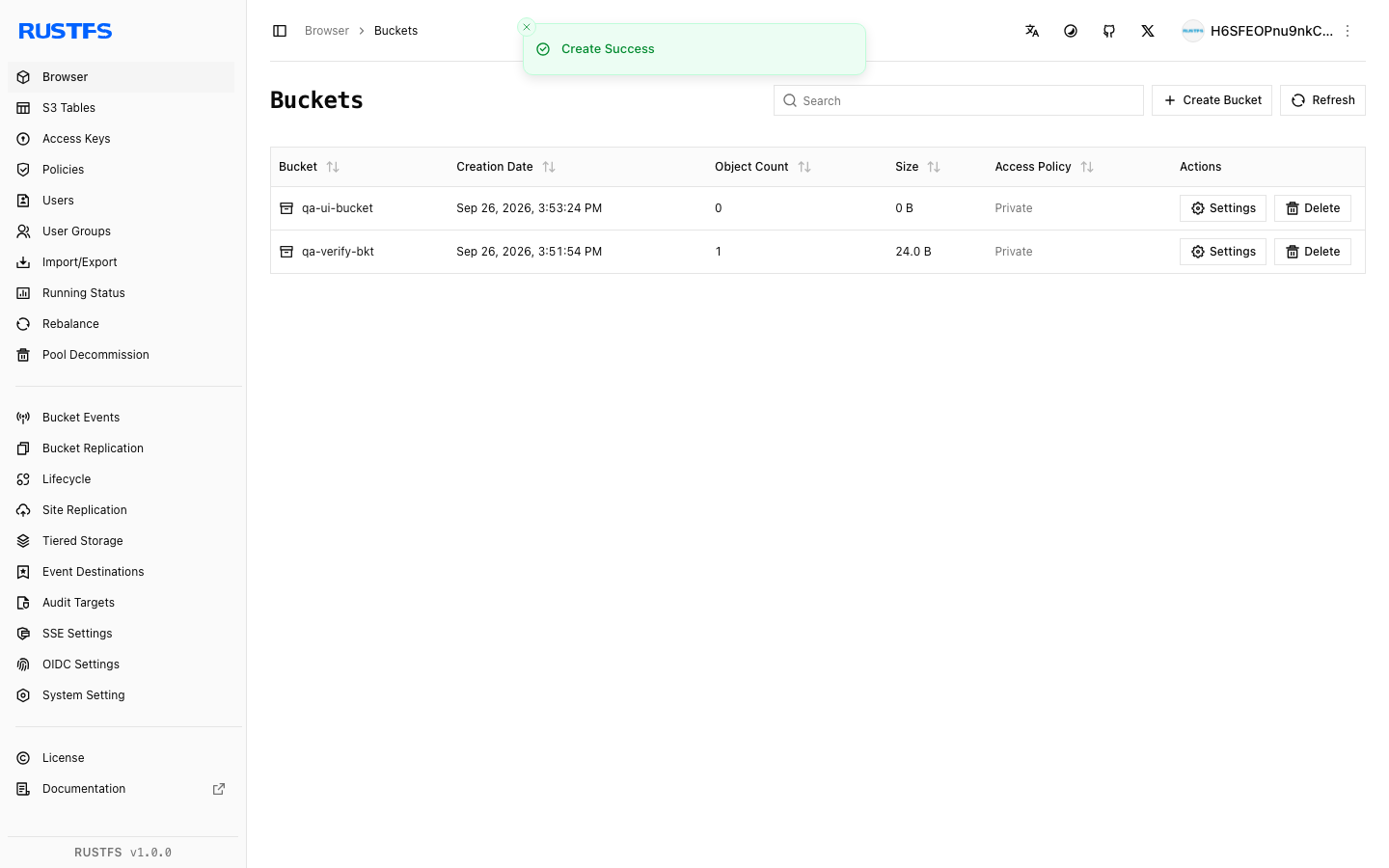Open Lifecycle page
The height and width of the screenshot is (868, 1389).
121,479
